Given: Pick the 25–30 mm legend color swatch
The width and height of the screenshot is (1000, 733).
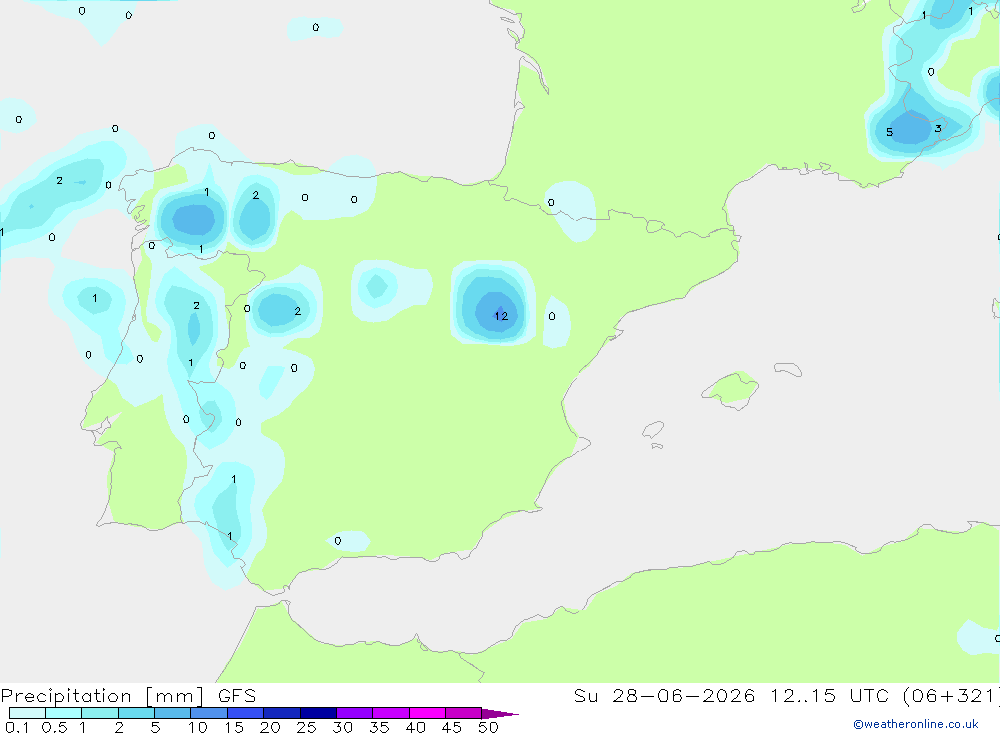Looking at the screenshot, I should coord(318,713).
